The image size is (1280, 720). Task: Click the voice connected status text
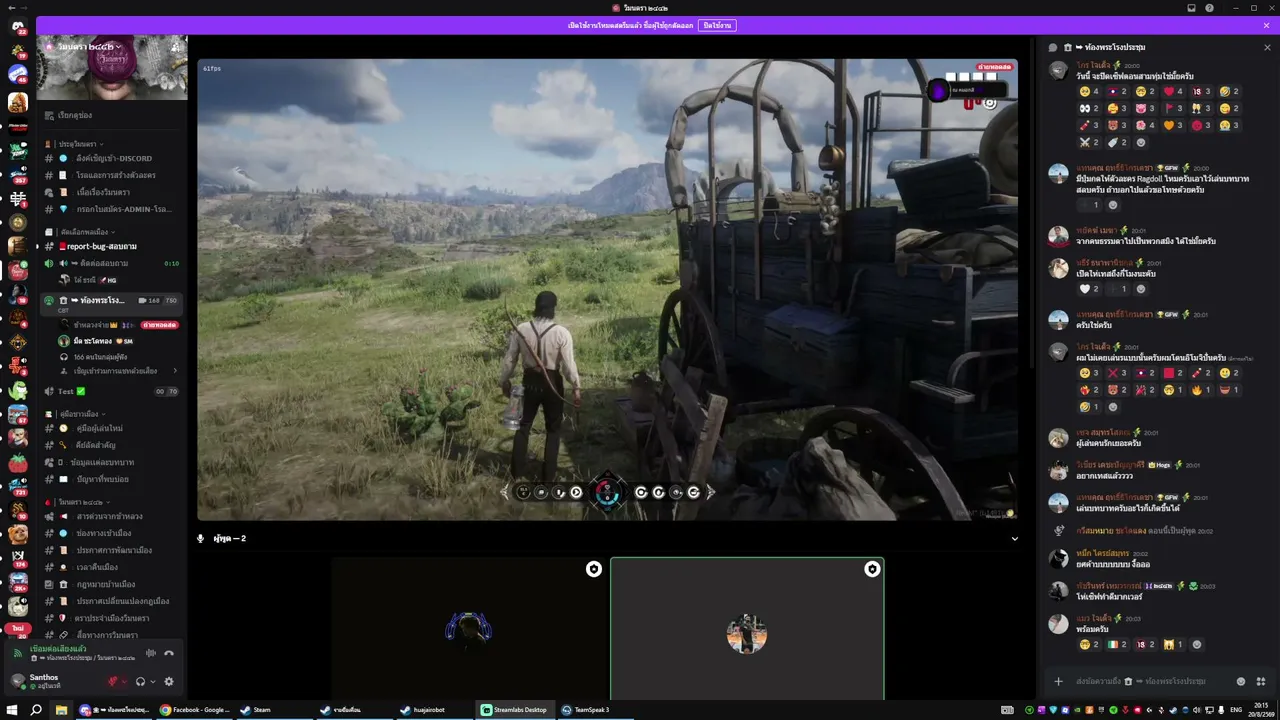[58, 649]
